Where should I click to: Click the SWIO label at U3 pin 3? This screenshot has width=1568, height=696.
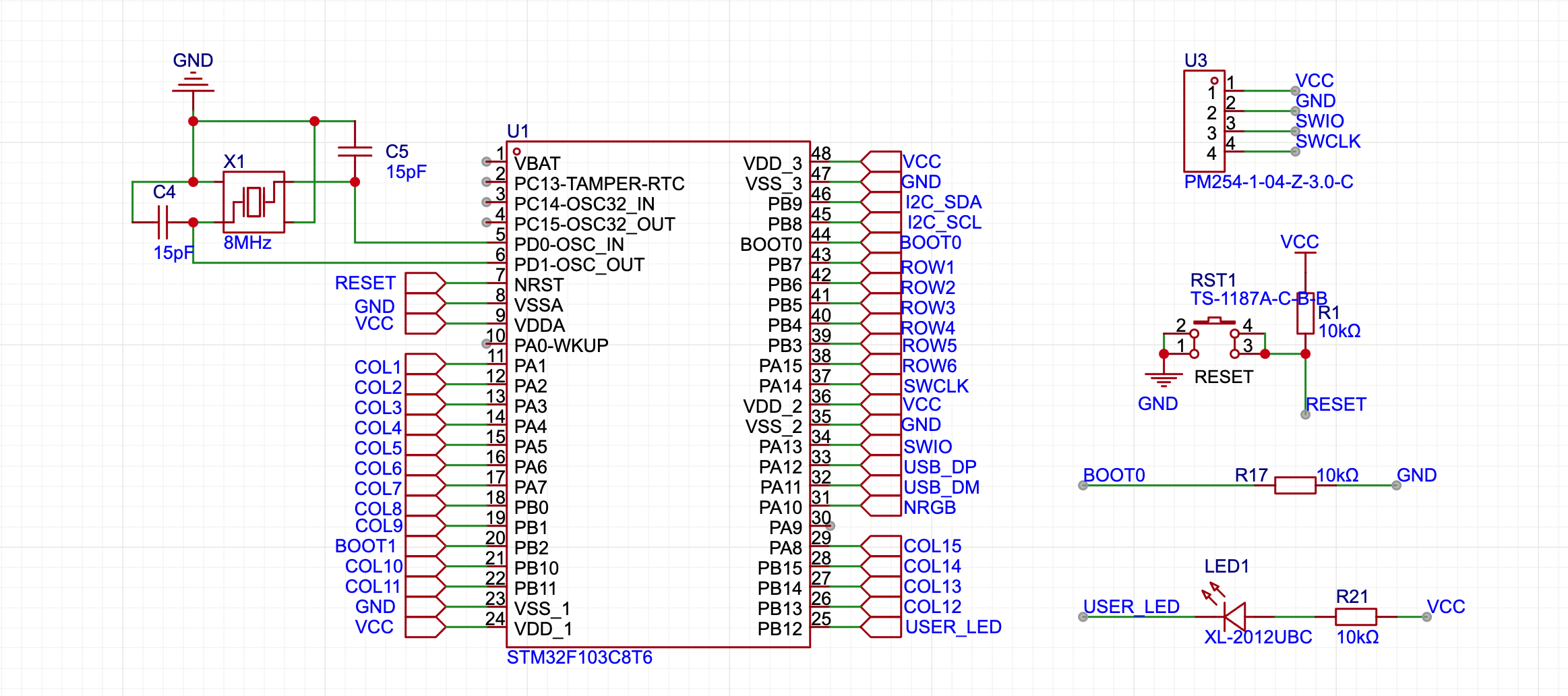point(1320,121)
